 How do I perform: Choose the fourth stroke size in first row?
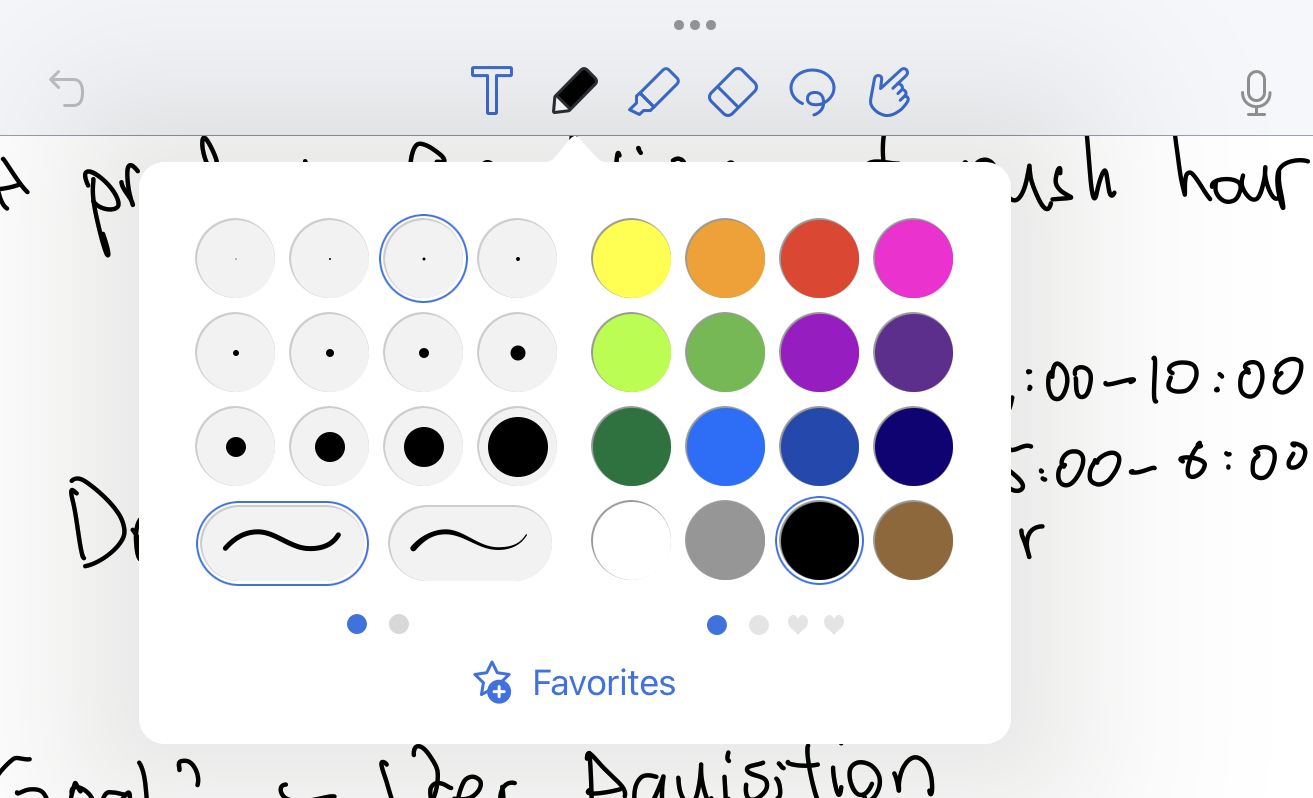click(x=517, y=259)
